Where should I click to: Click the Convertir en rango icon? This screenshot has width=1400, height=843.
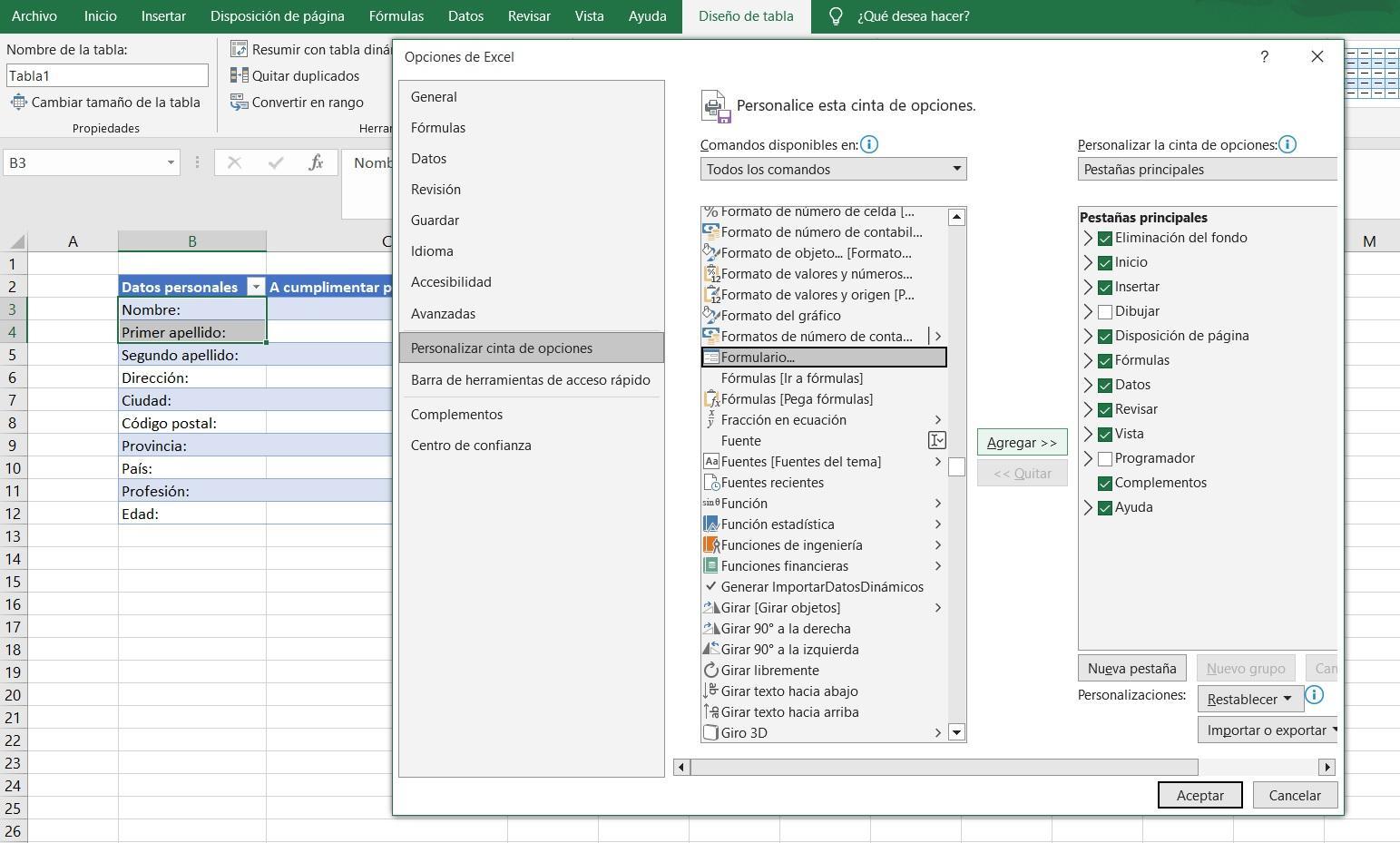pos(240,103)
